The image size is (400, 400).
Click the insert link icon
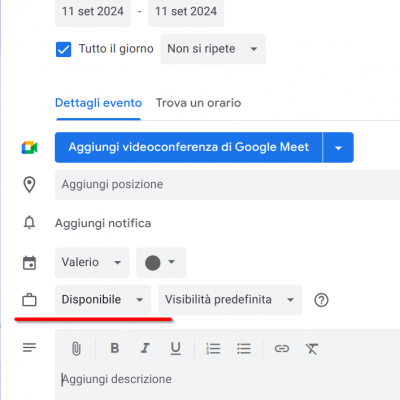[x=282, y=349]
